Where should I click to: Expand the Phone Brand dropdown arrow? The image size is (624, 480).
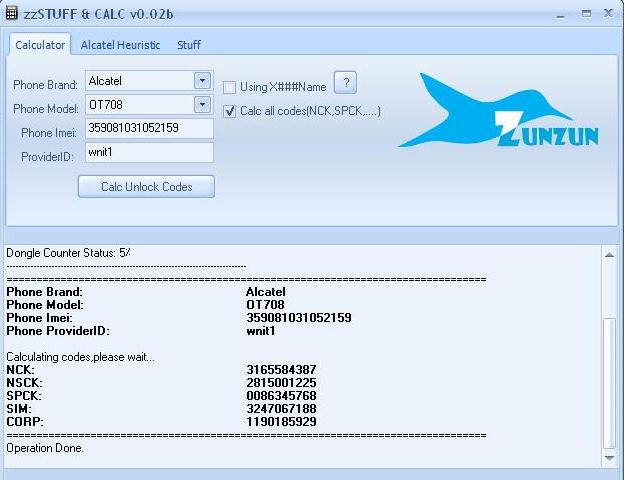click(x=202, y=80)
